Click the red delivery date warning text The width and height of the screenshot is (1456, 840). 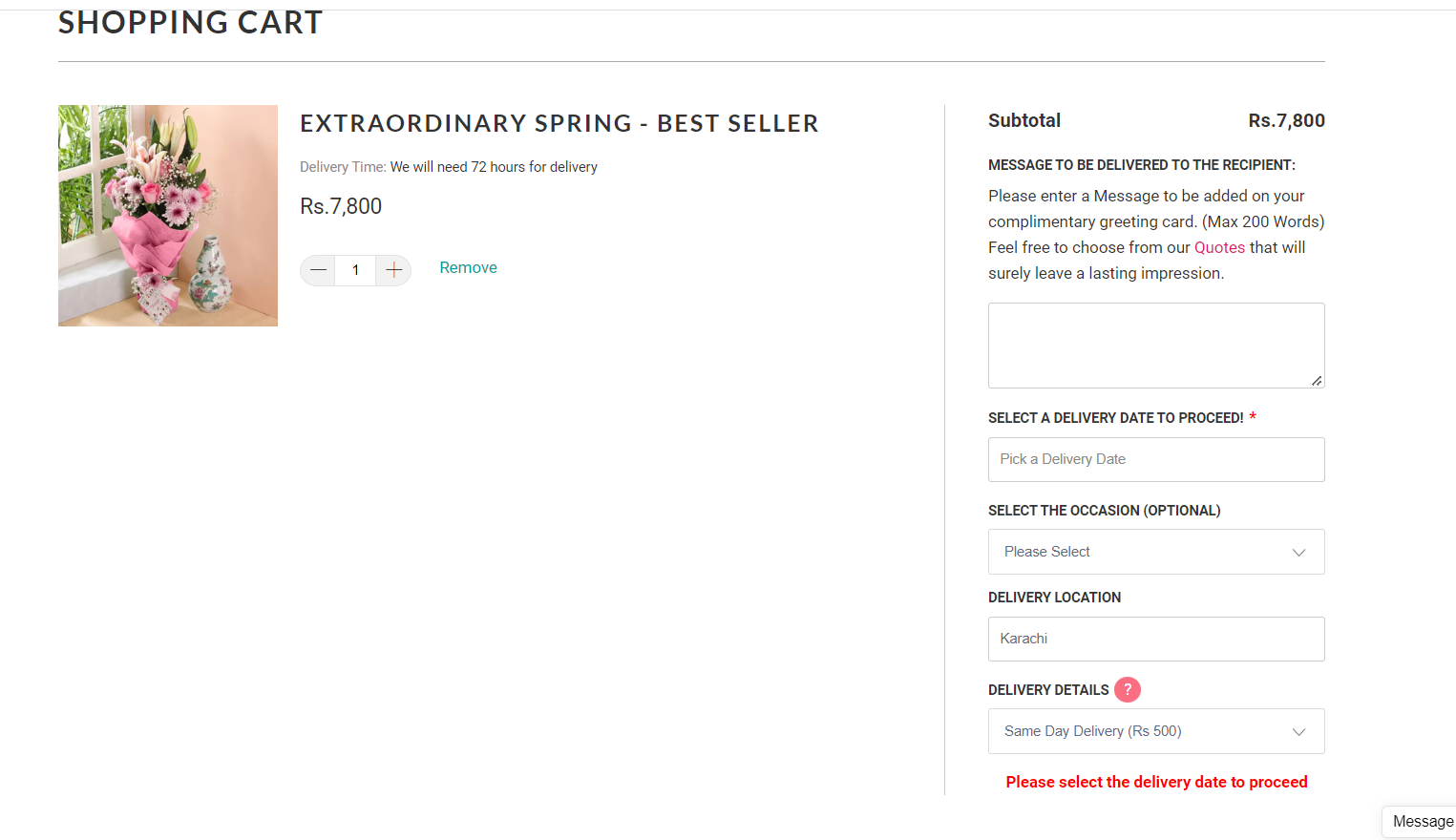pos(1156,782)
